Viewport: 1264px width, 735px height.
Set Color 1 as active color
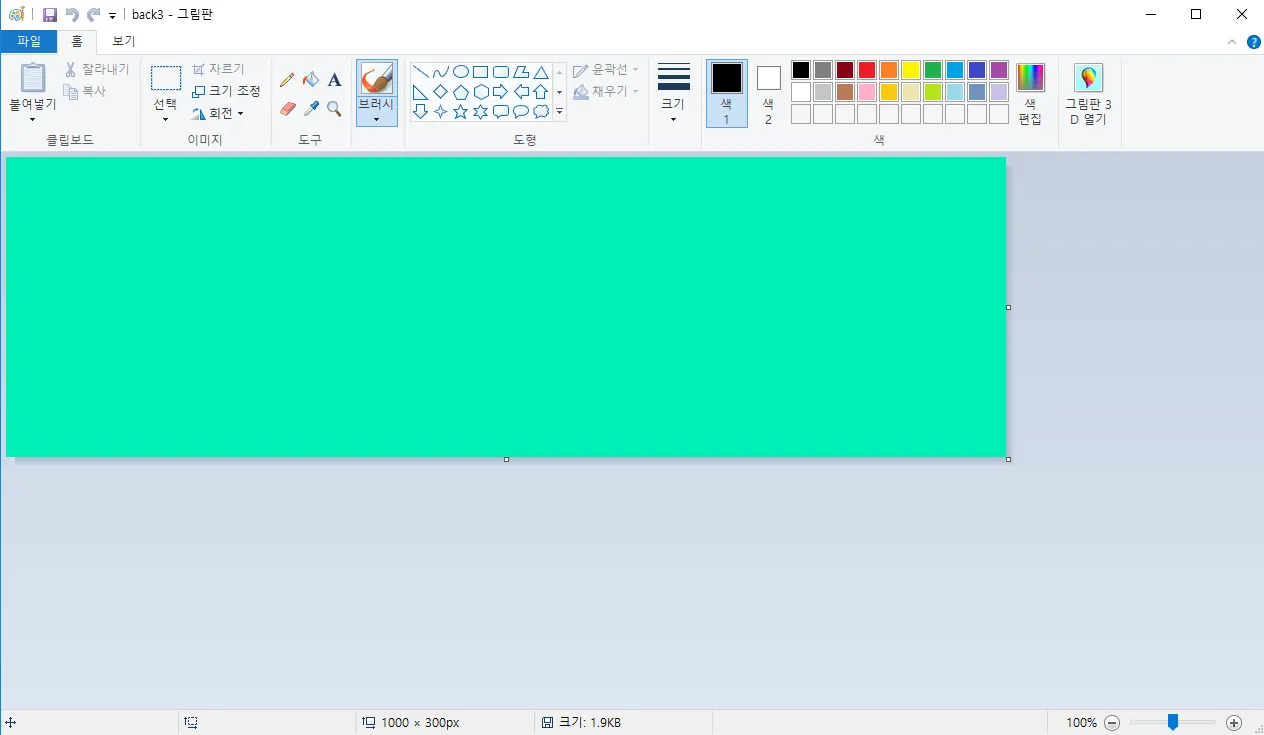(x=726, y=90)
